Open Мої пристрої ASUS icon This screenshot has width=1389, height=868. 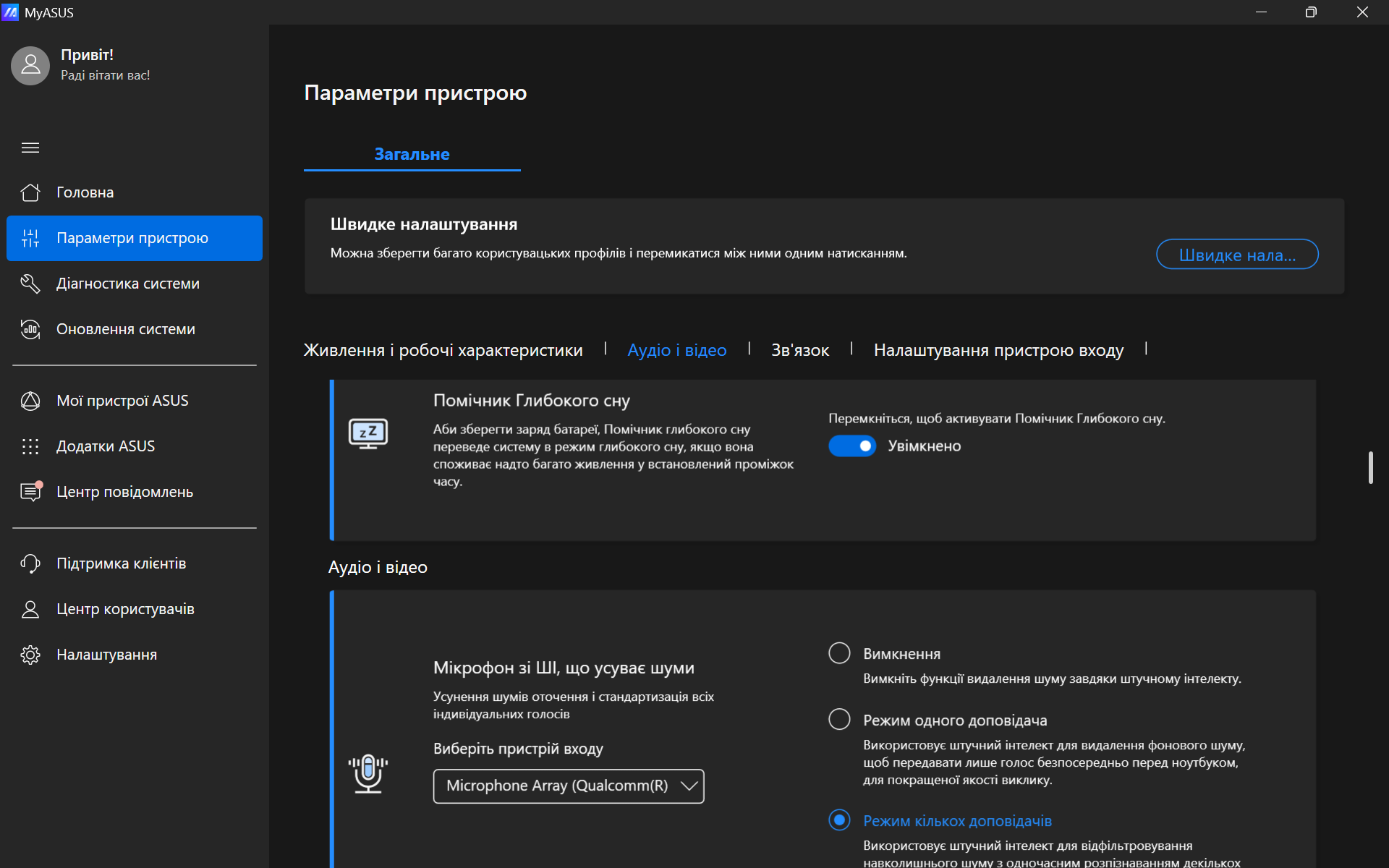pos(30,401)
